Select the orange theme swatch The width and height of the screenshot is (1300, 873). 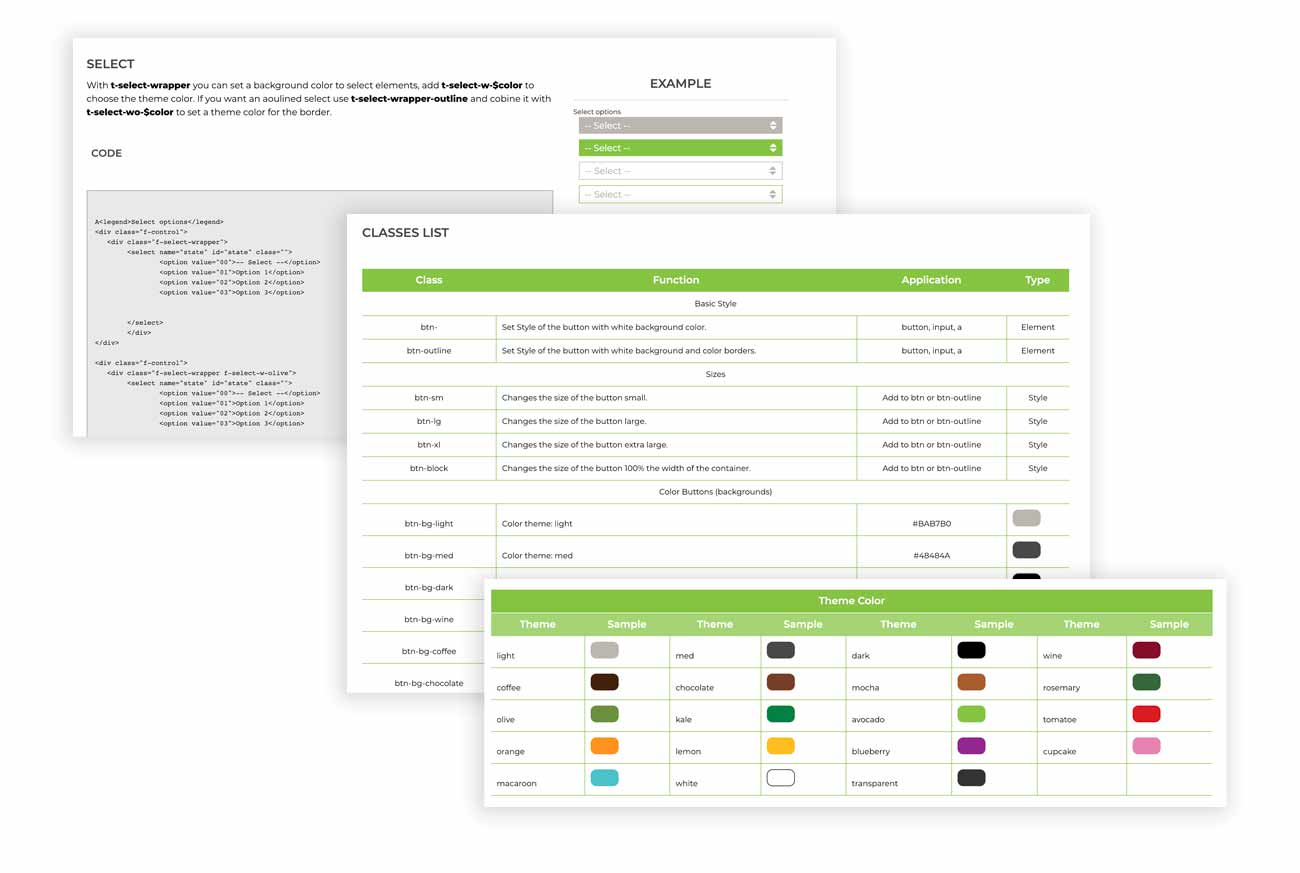(604, 746)
